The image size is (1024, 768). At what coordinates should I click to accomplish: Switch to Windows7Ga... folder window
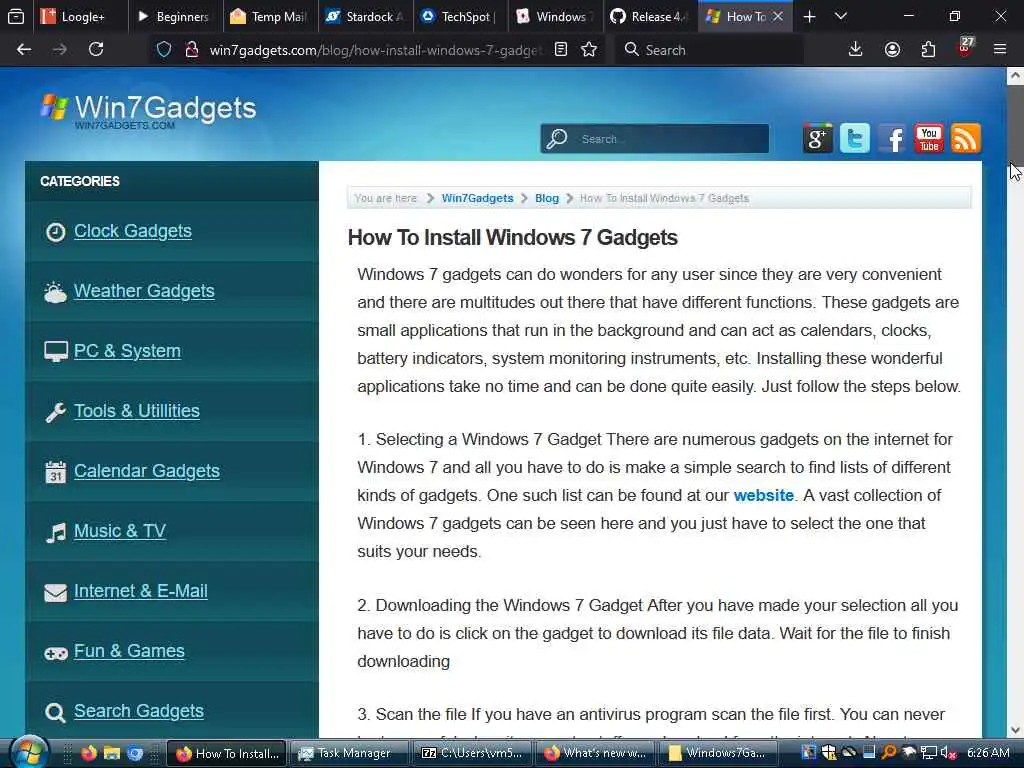pyautogui.click(x=718, y=753)
